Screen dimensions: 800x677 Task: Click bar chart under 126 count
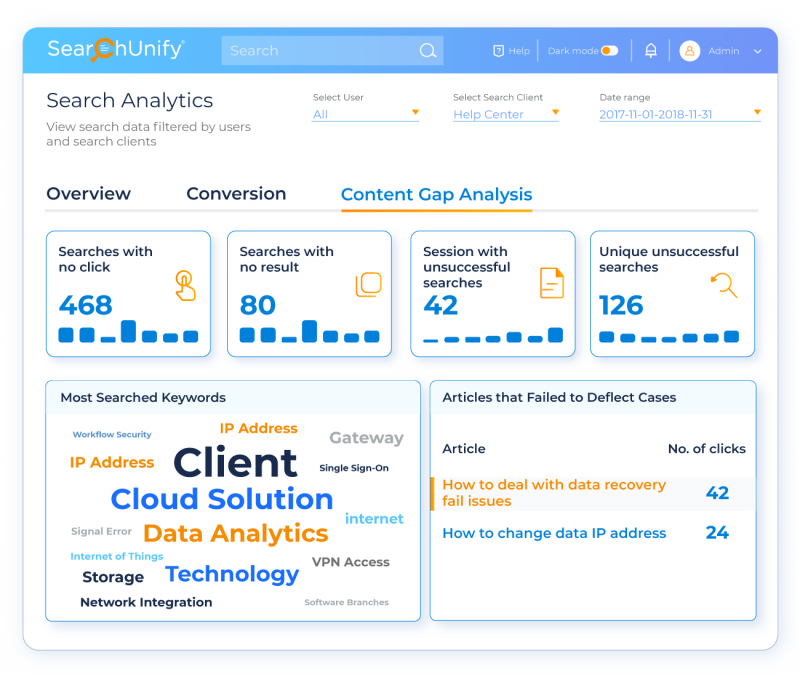669,337
